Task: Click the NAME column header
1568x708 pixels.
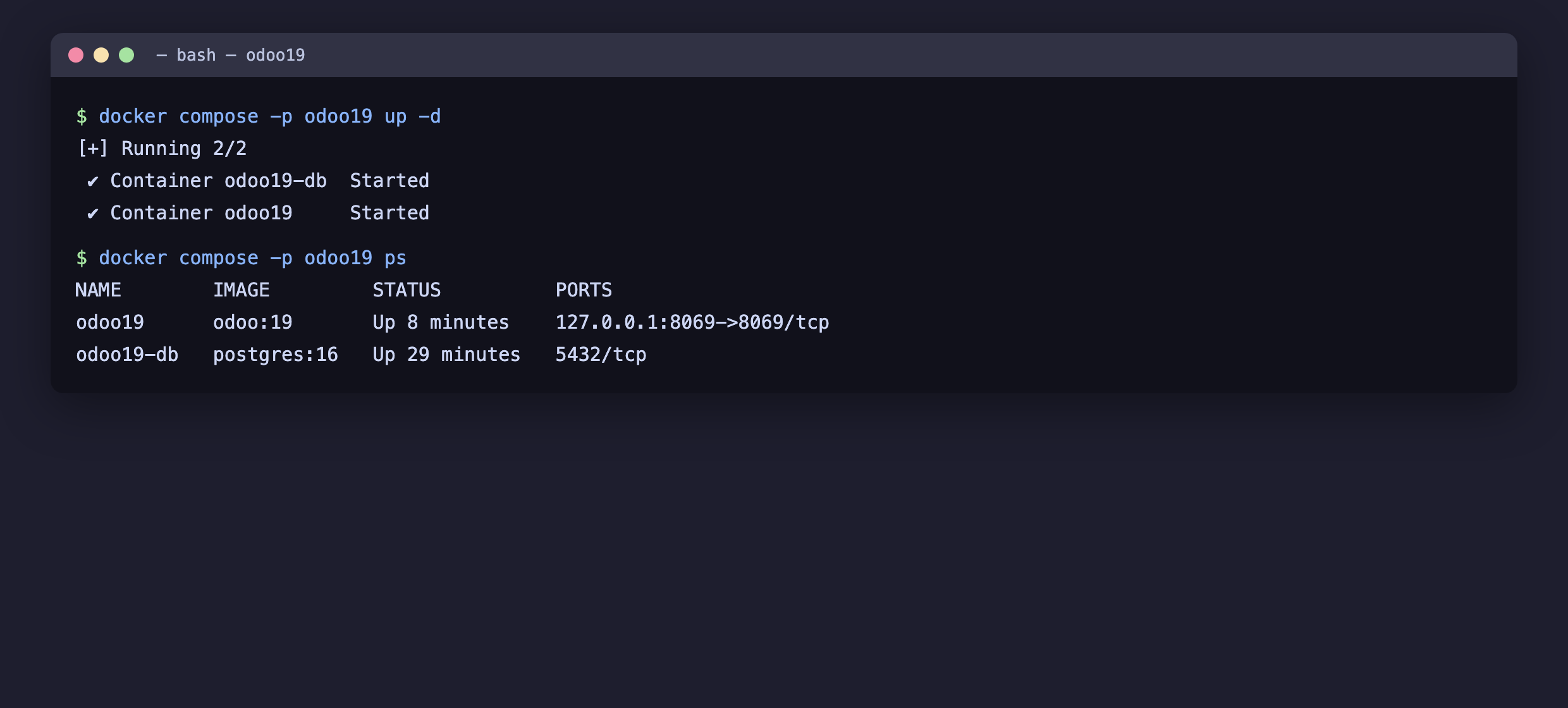Action: click(x=98, y=290)
